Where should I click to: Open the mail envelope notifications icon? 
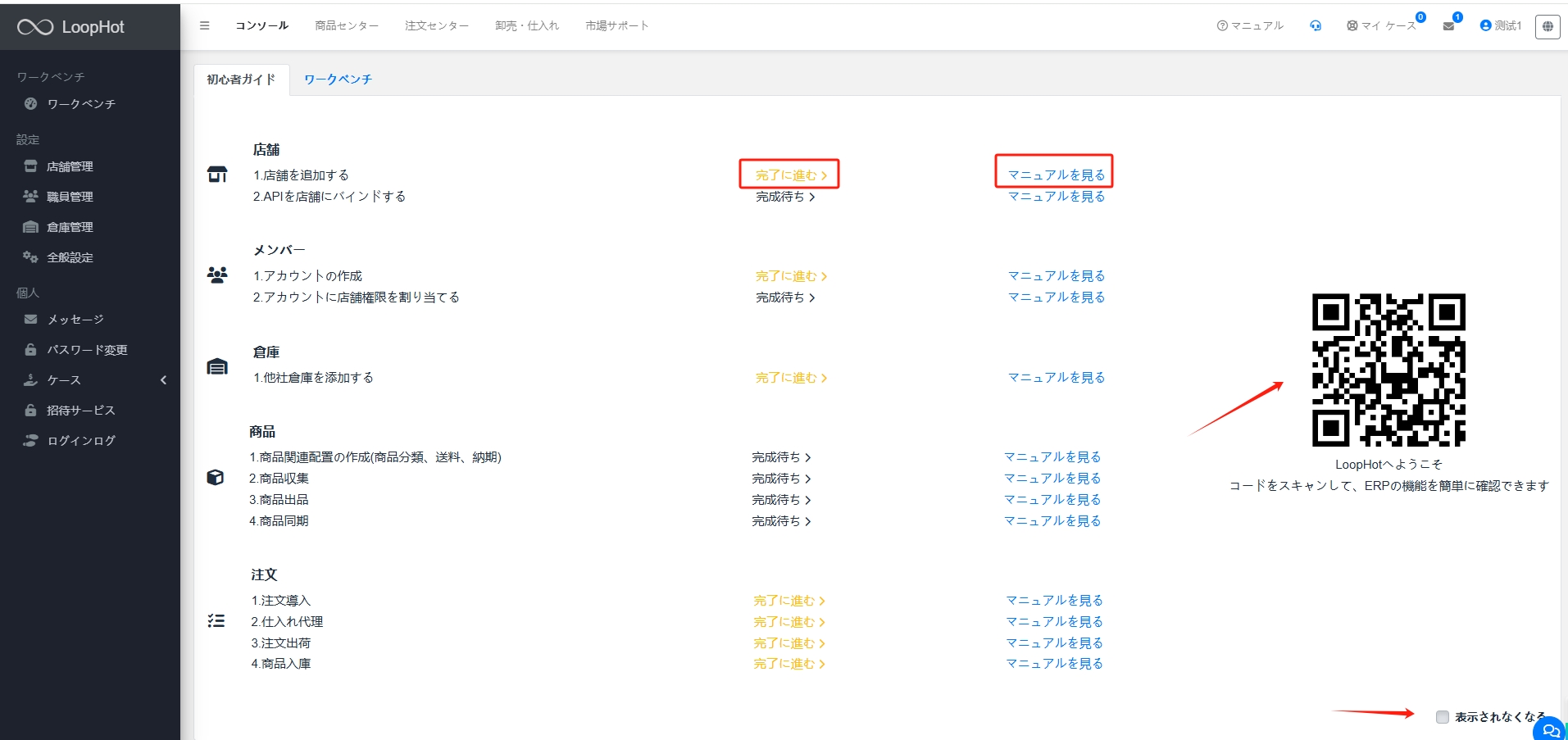(1448, 26)
